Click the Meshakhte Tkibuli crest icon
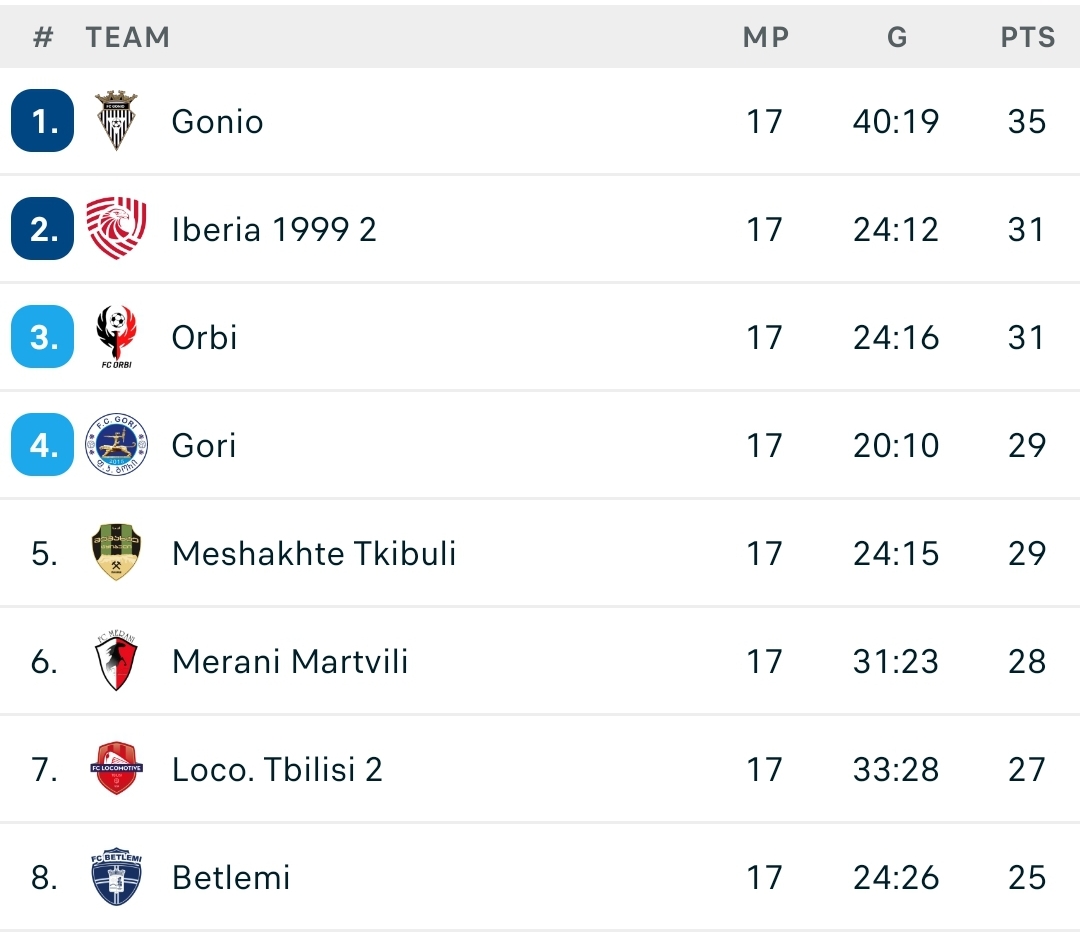The image size is (1080, 932). click(116, 553)
